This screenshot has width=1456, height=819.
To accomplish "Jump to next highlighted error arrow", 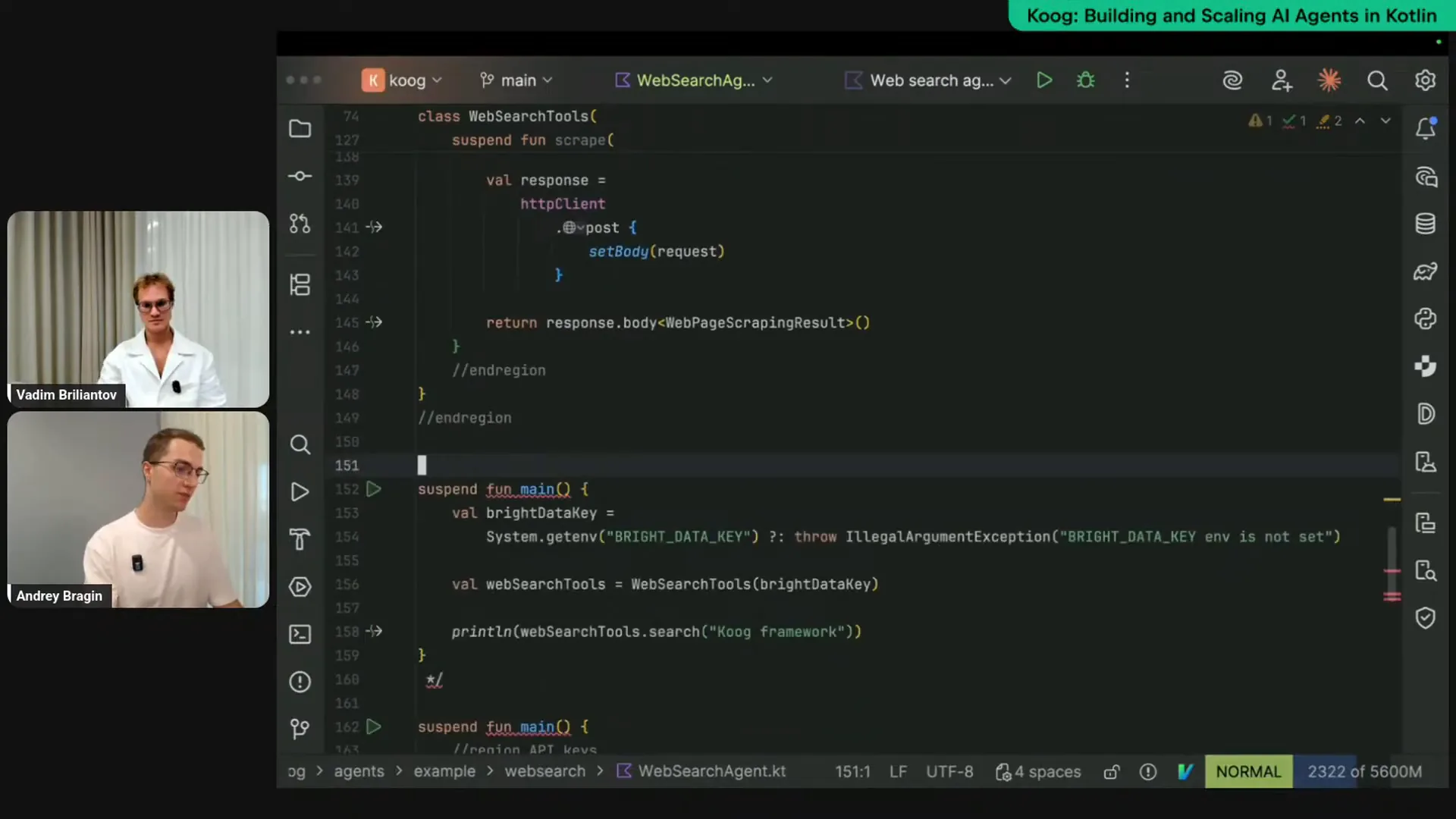I will click(1385, 121).
